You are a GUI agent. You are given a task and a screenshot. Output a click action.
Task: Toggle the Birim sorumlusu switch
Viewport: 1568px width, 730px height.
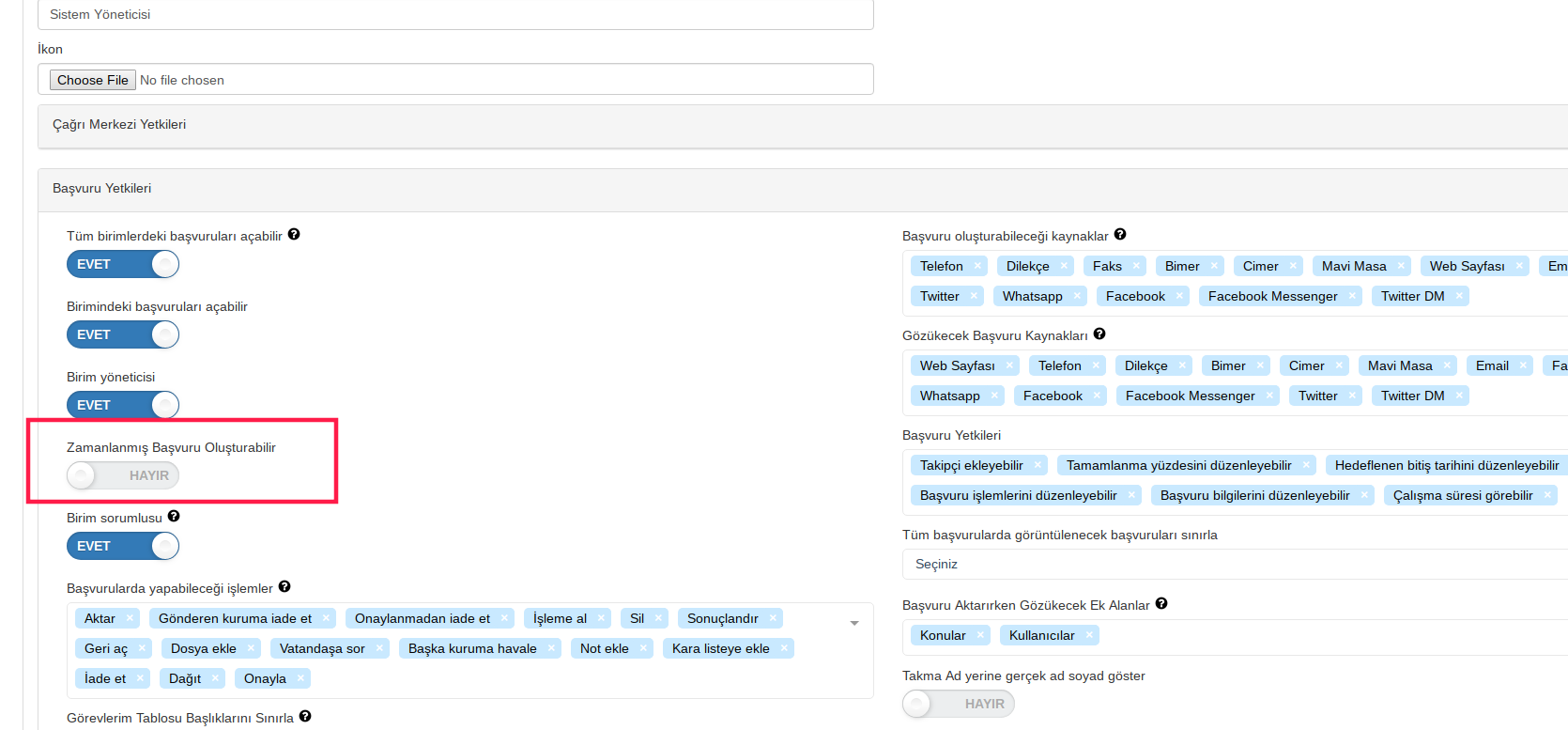pyautogui.click(x=123, y=546)
